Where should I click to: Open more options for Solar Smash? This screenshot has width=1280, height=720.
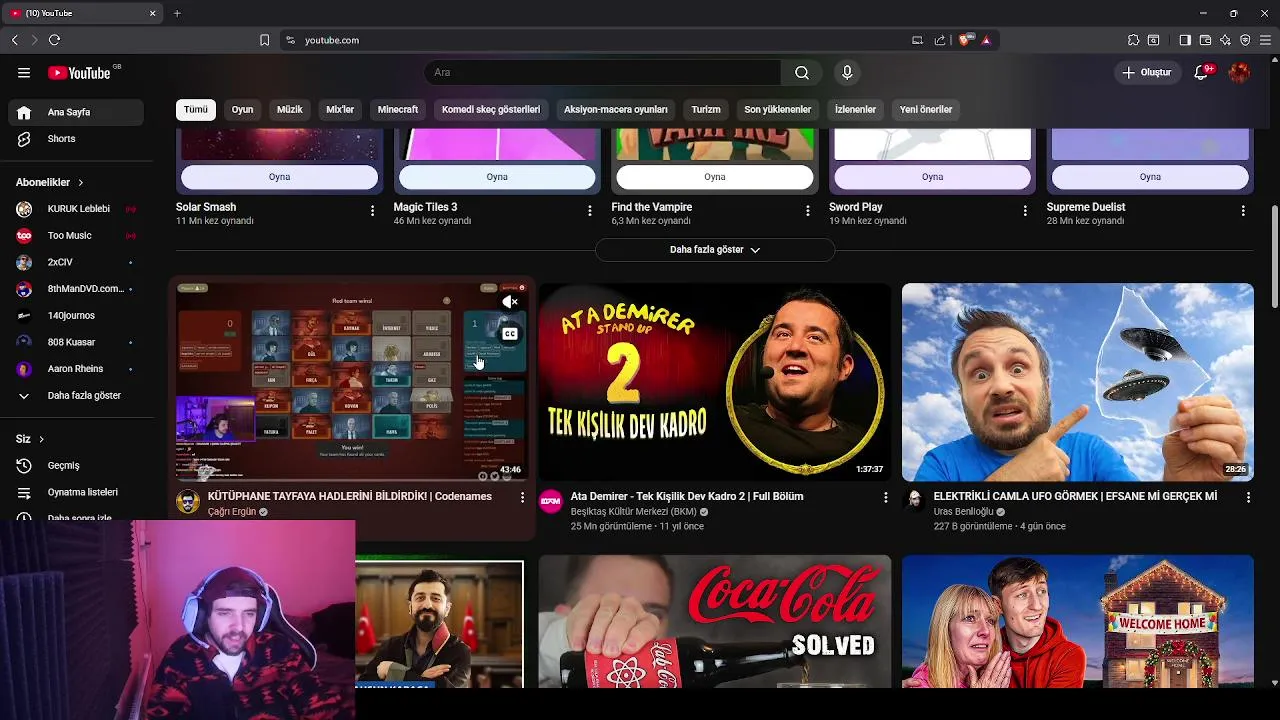(372, 211)
